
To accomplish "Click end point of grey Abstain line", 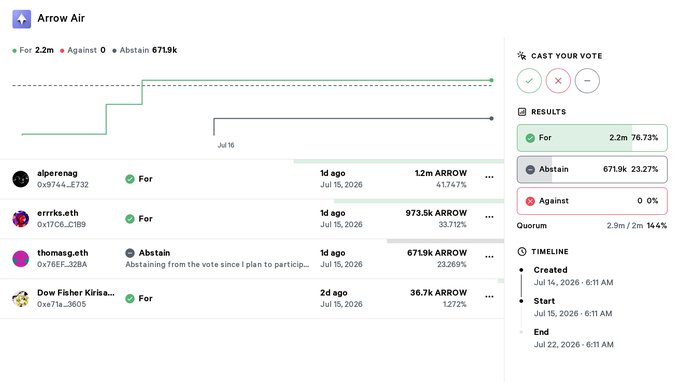I will [x=491, y=118].
